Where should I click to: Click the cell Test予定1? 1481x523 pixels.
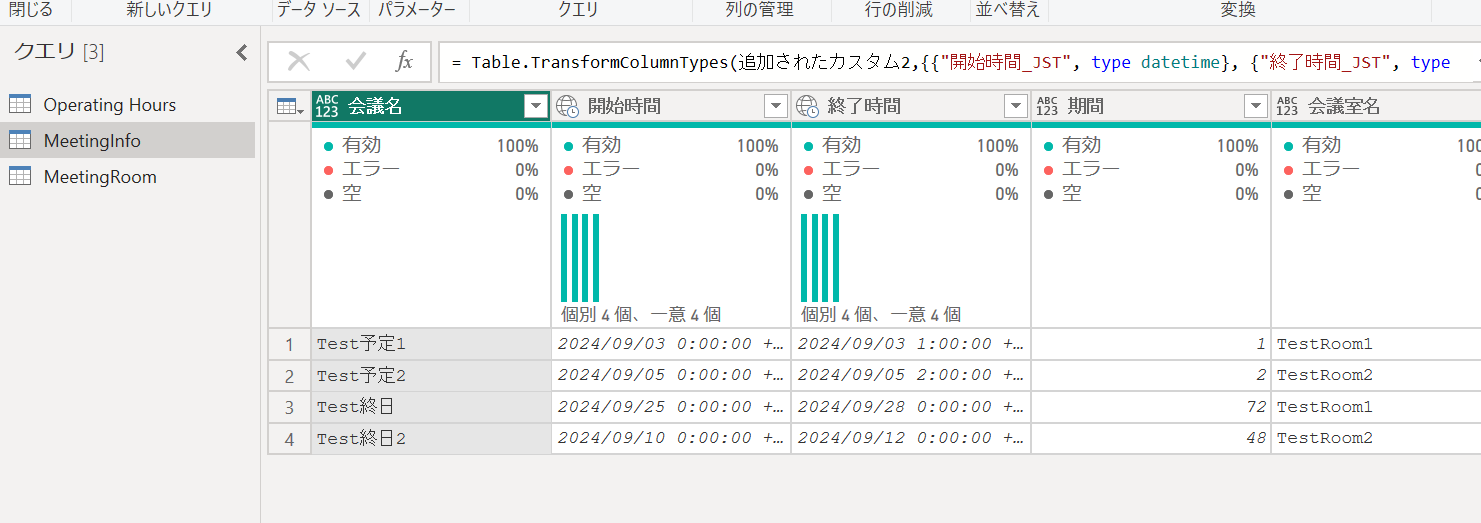[x=431, y=344]
